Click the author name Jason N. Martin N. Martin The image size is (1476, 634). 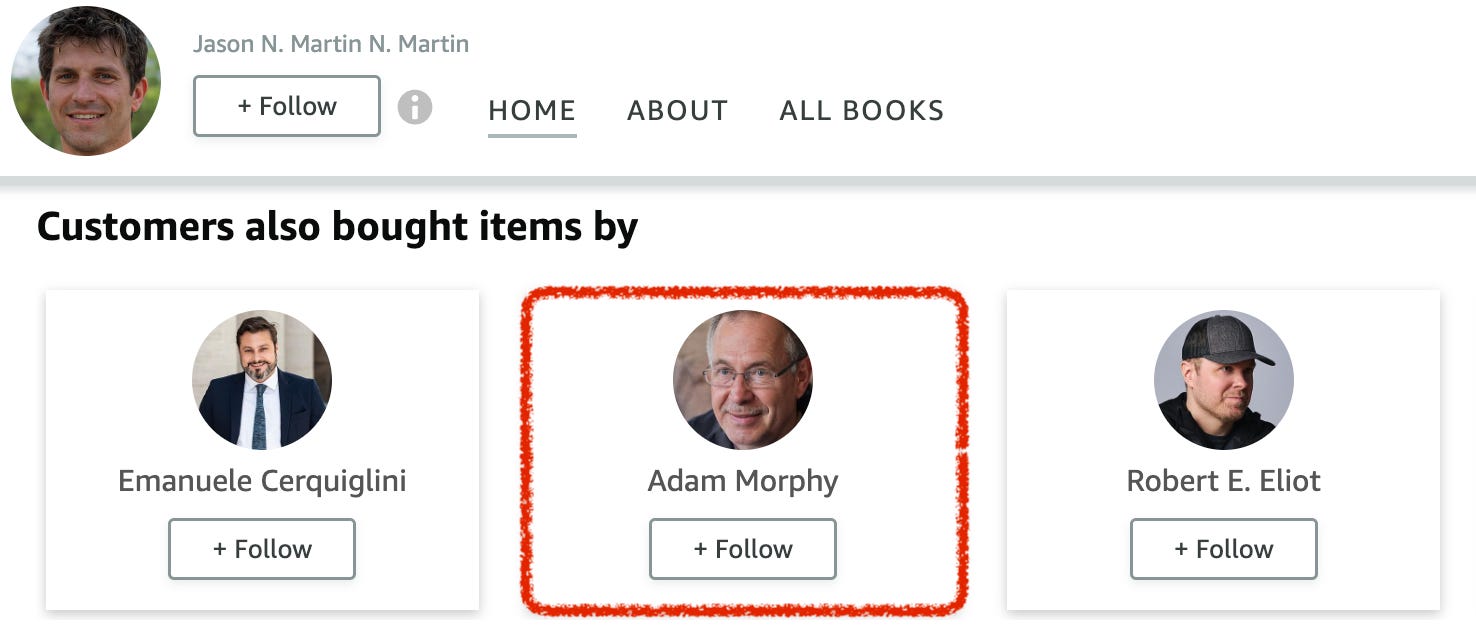tap(330, 44)
